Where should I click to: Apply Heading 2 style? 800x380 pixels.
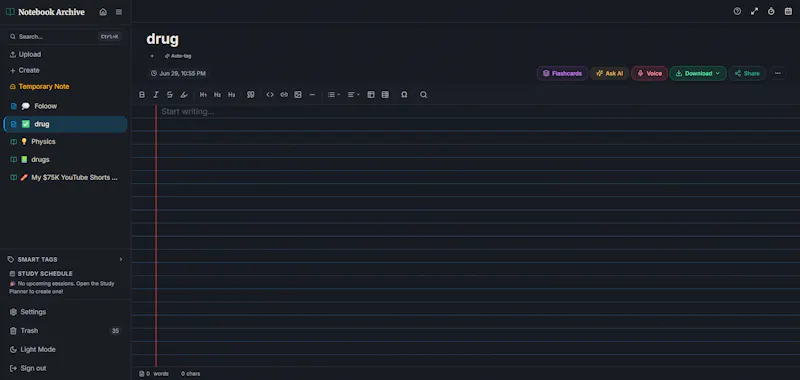[217, 95]
